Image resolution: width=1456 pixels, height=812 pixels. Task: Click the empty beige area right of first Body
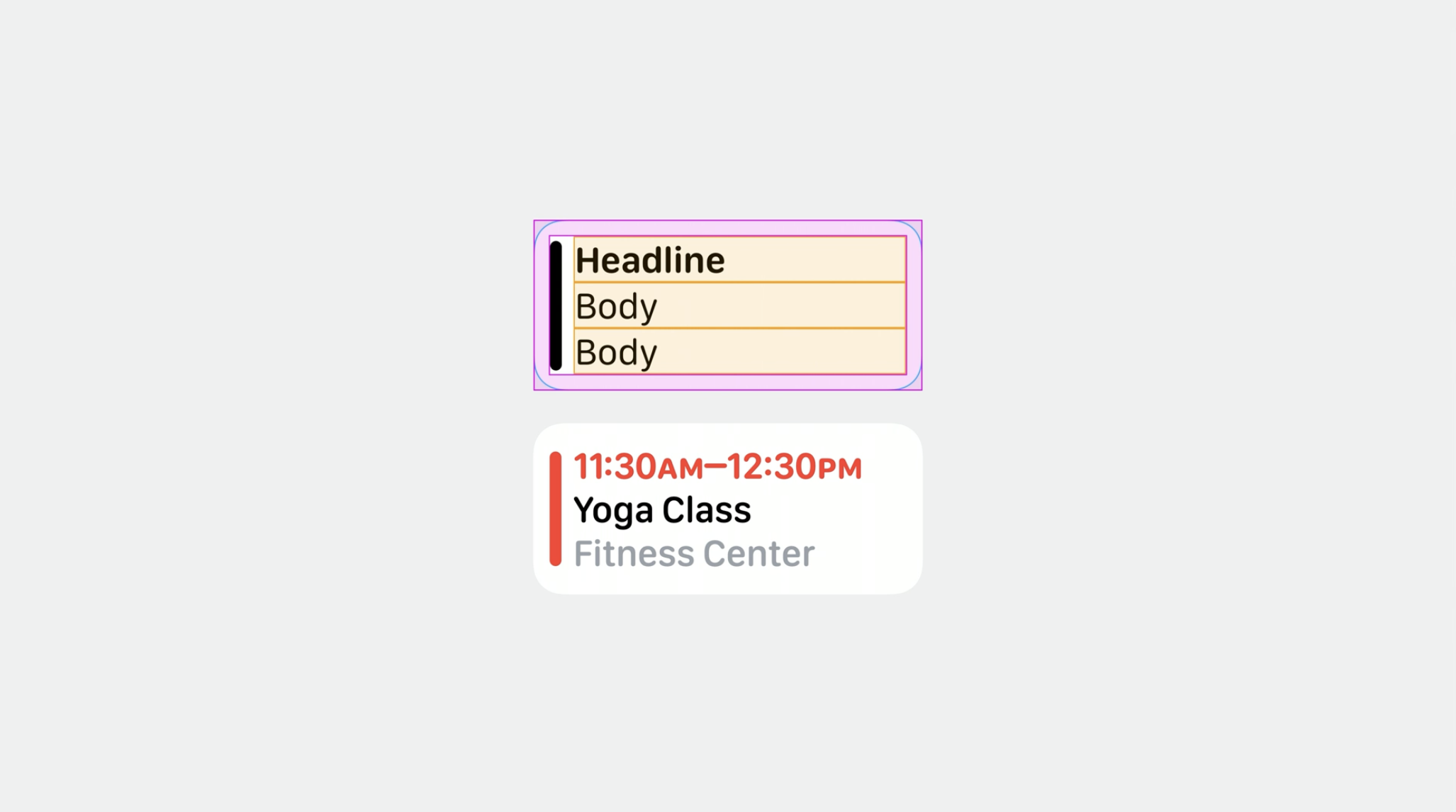pyautogui.click(x=780, y=307)
